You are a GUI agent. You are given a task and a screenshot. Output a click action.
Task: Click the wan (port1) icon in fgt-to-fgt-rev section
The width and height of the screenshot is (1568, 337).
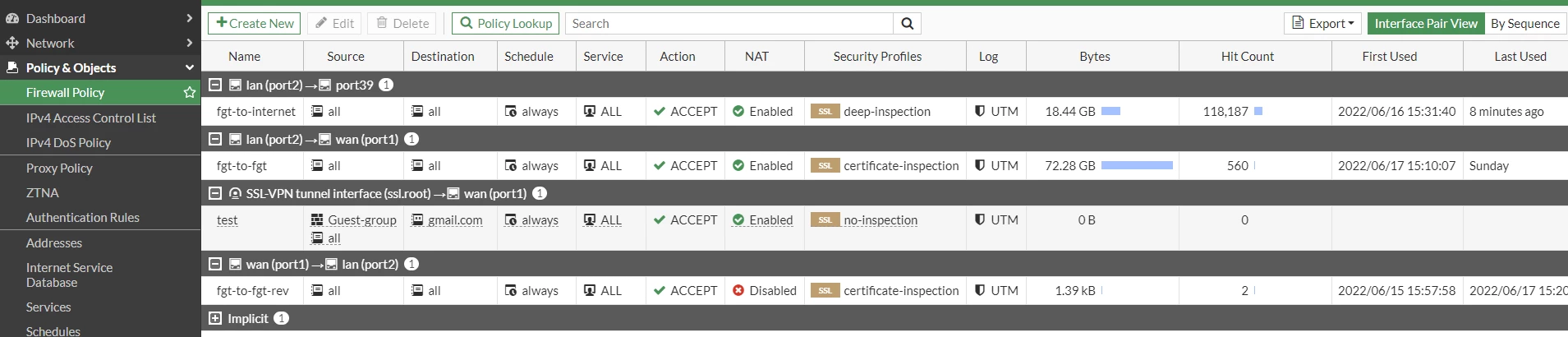coord(235,264)
